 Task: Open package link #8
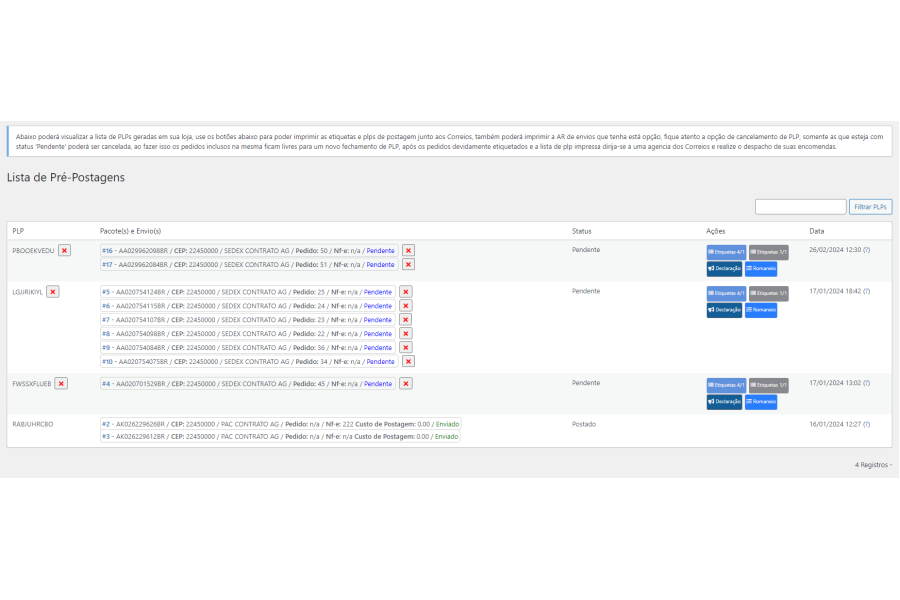(x=106, y=334)
